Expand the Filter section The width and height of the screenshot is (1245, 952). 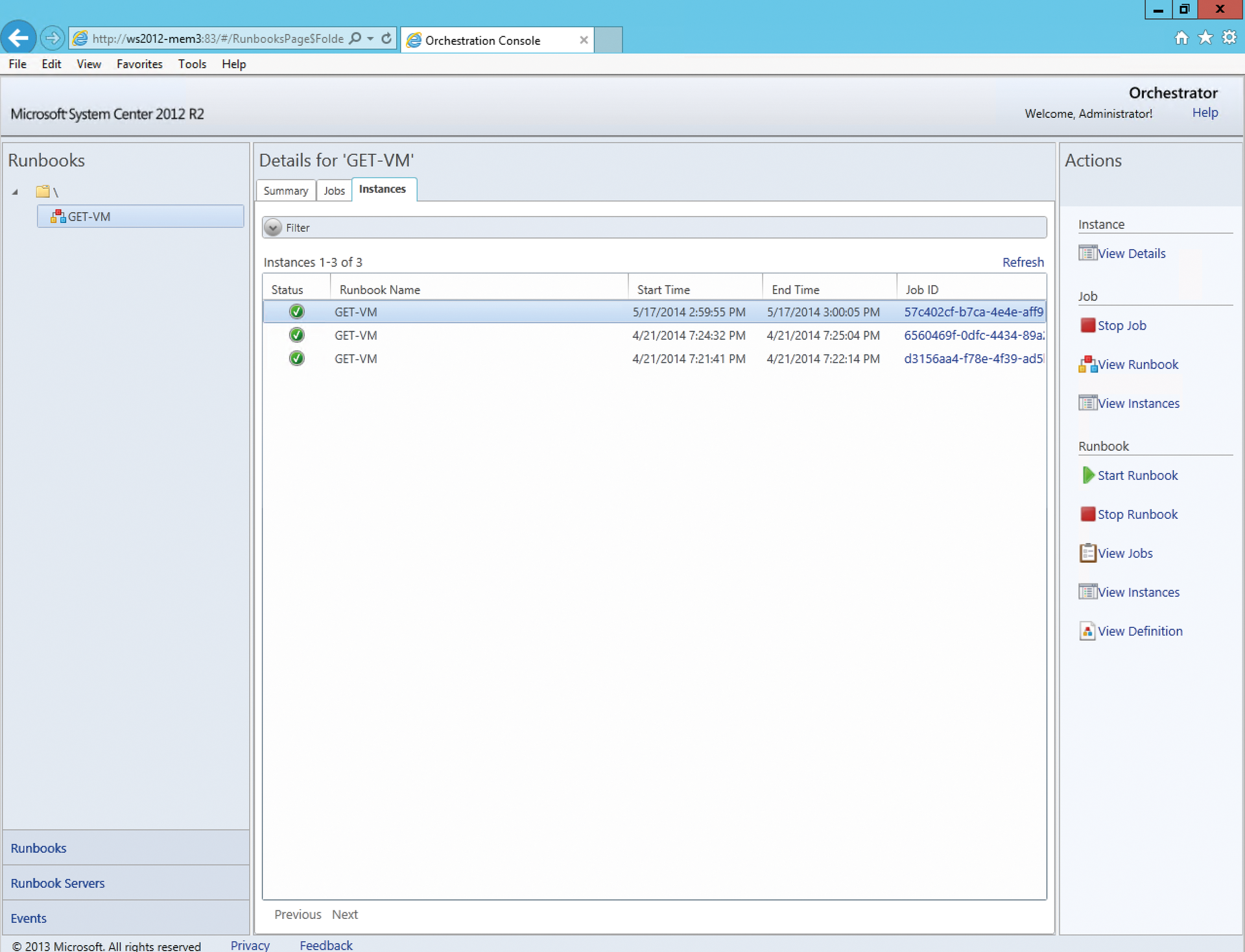pyautogui.click(x=274, y=227)
